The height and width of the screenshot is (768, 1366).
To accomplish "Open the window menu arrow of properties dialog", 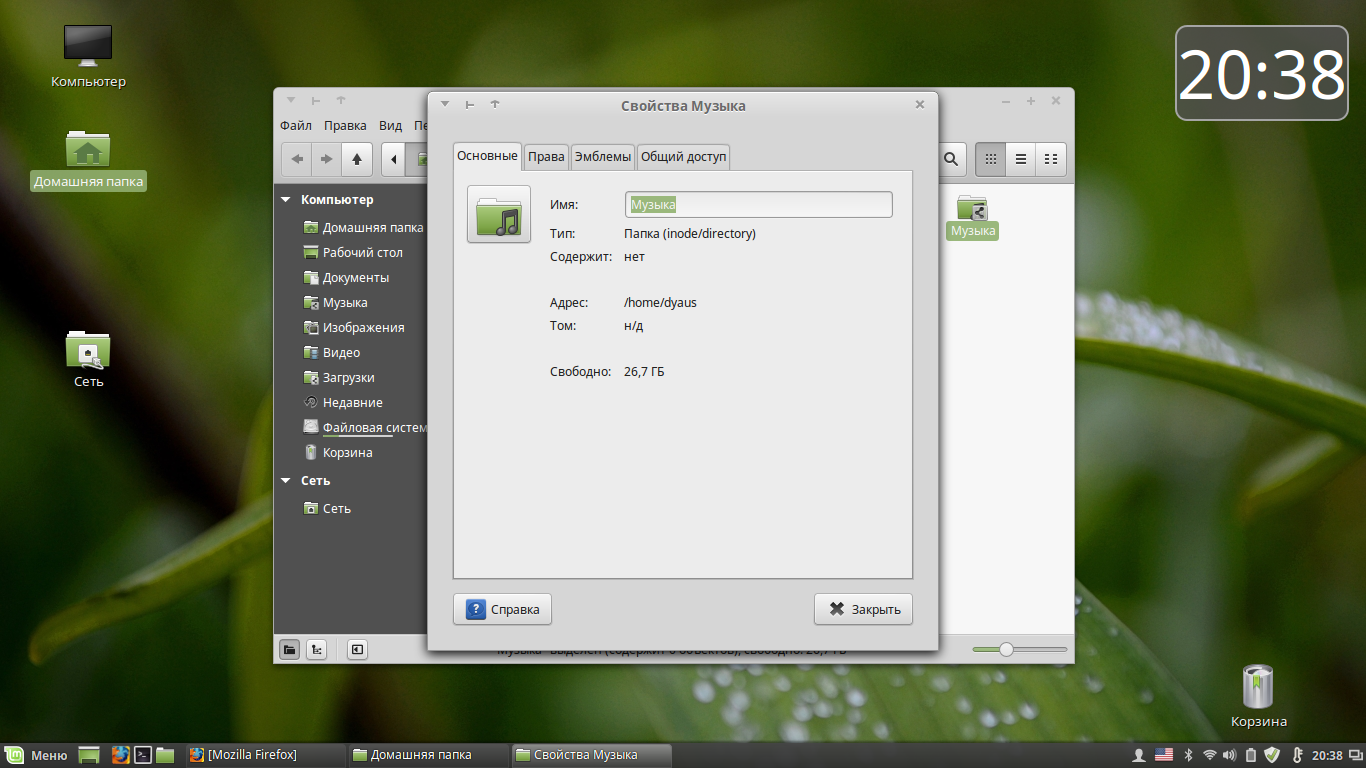I will click(445, 104).
